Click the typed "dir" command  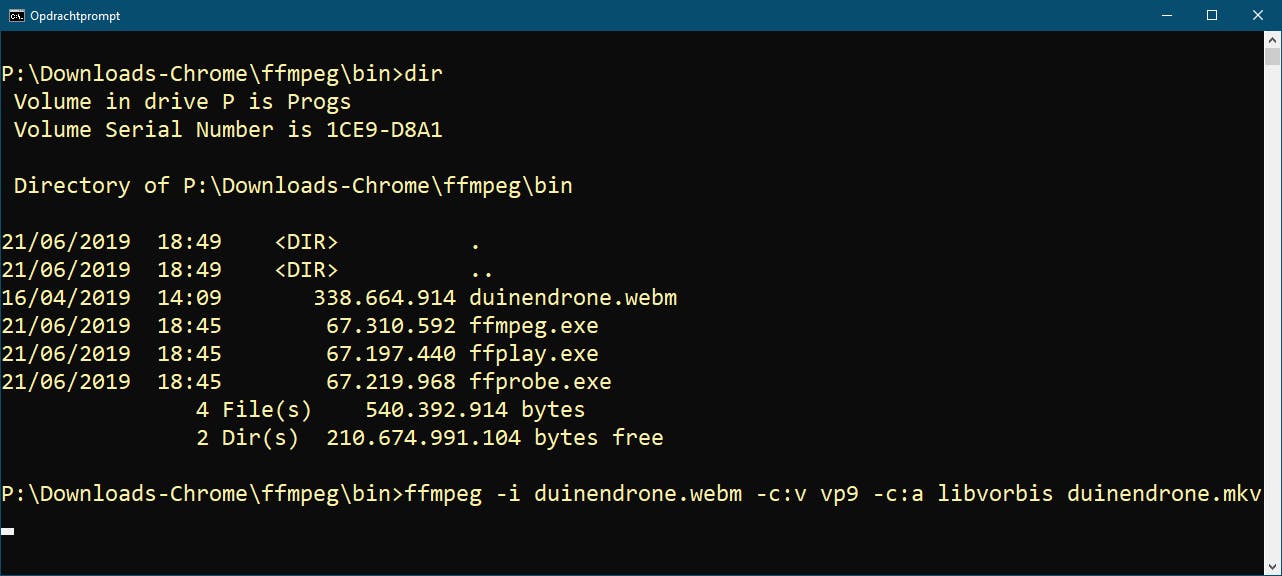[x=424, y=74]
